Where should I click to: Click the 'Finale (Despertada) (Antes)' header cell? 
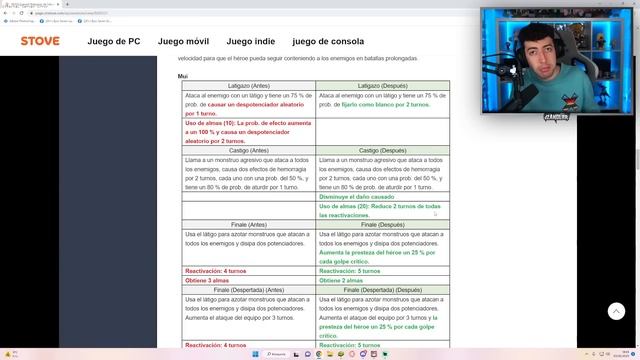(x=249, y=290)
